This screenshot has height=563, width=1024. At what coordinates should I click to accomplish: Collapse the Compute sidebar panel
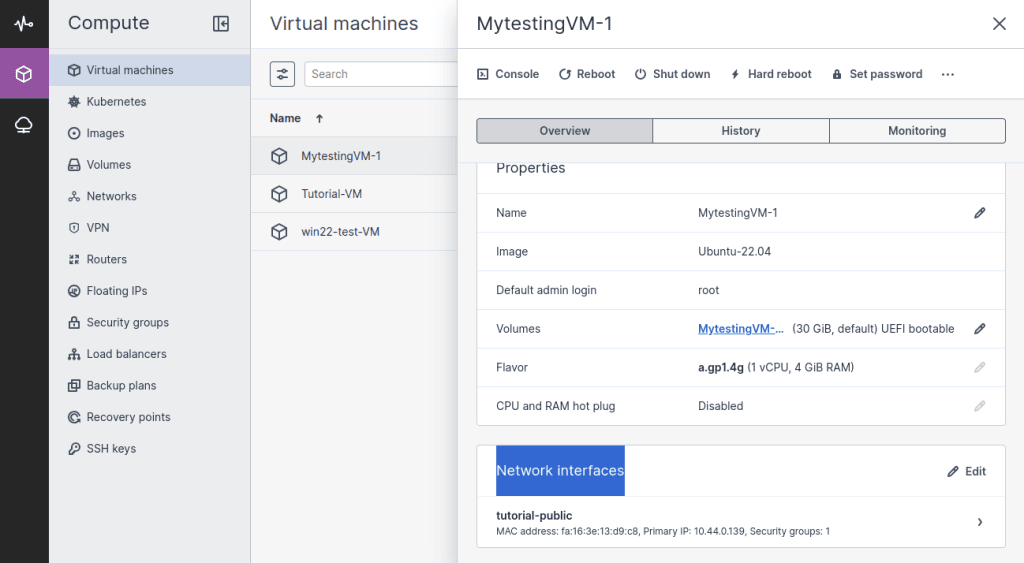[x=221, y=24]
